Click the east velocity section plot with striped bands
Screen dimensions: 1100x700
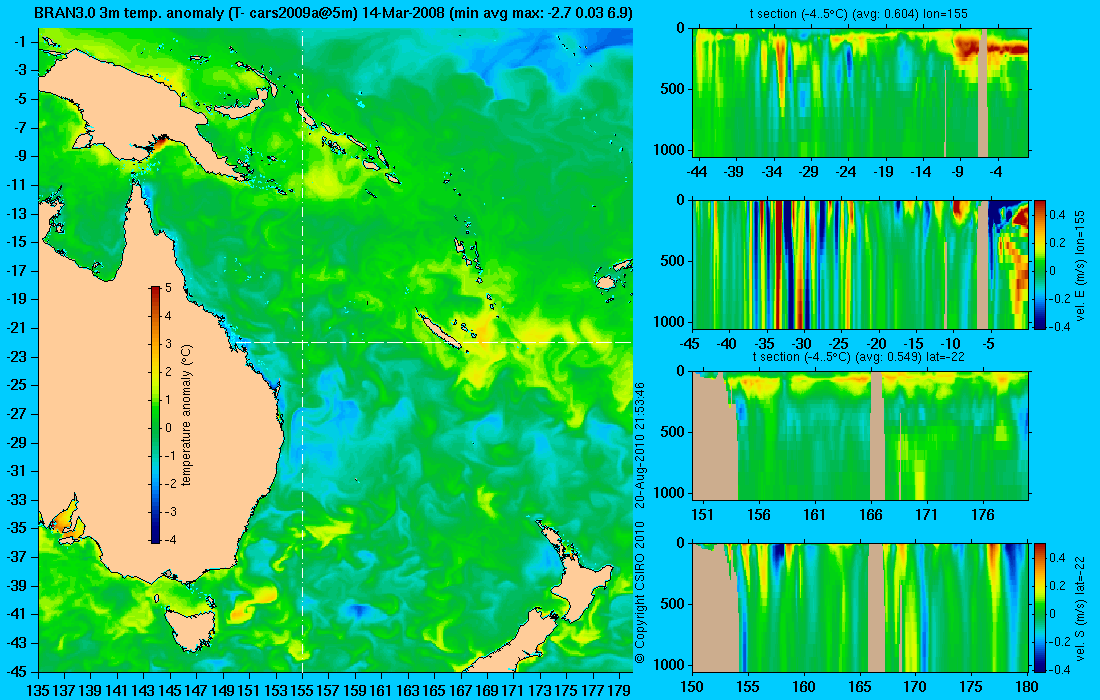tap(860, 264)
